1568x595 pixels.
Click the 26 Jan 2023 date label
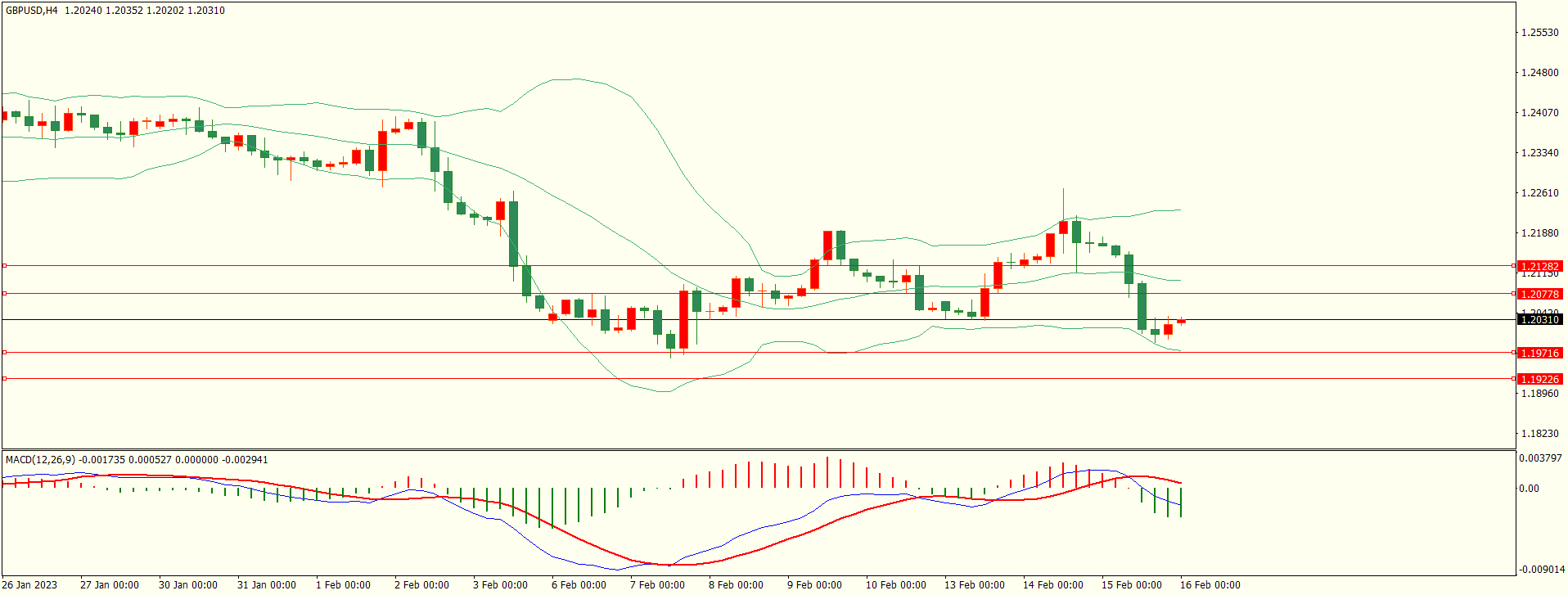tap(30, 584)
